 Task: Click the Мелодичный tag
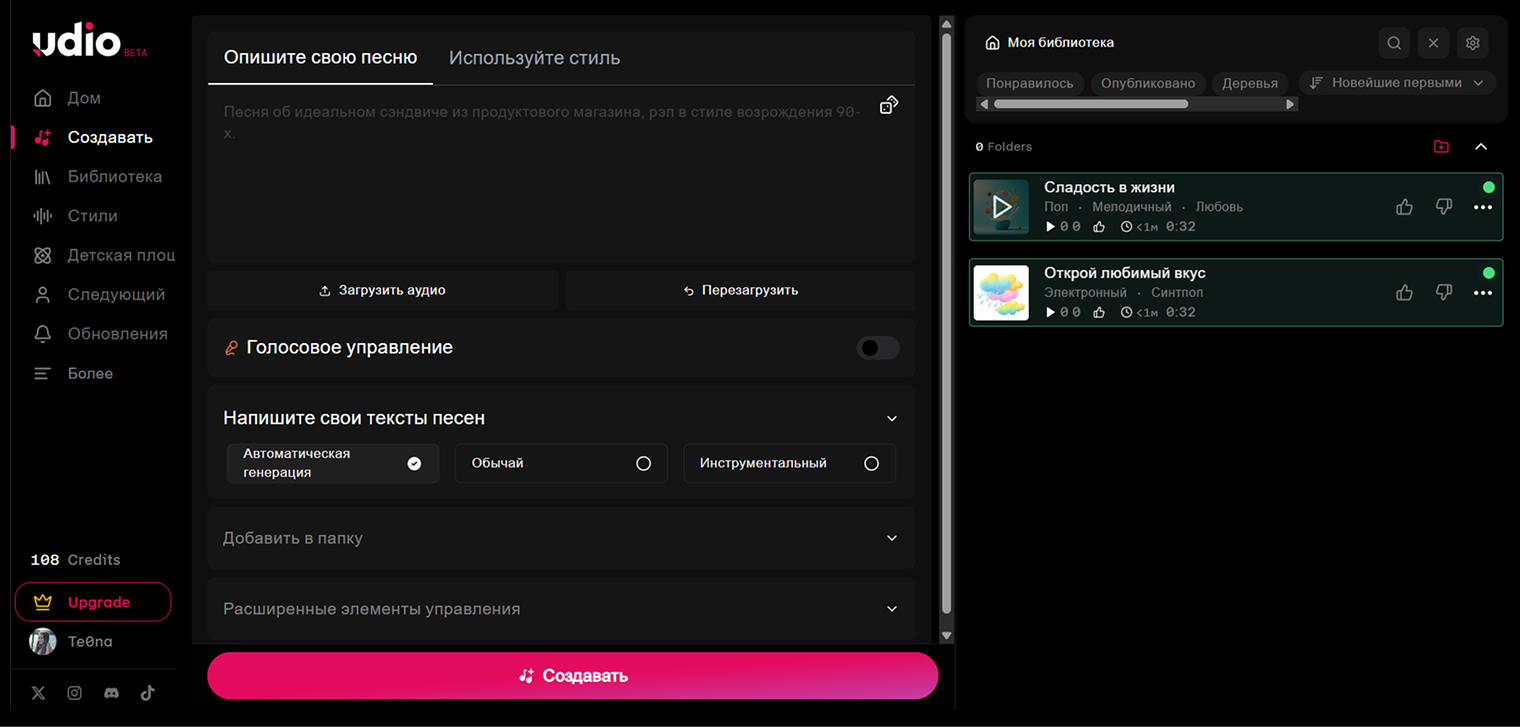coord(1131,207)
